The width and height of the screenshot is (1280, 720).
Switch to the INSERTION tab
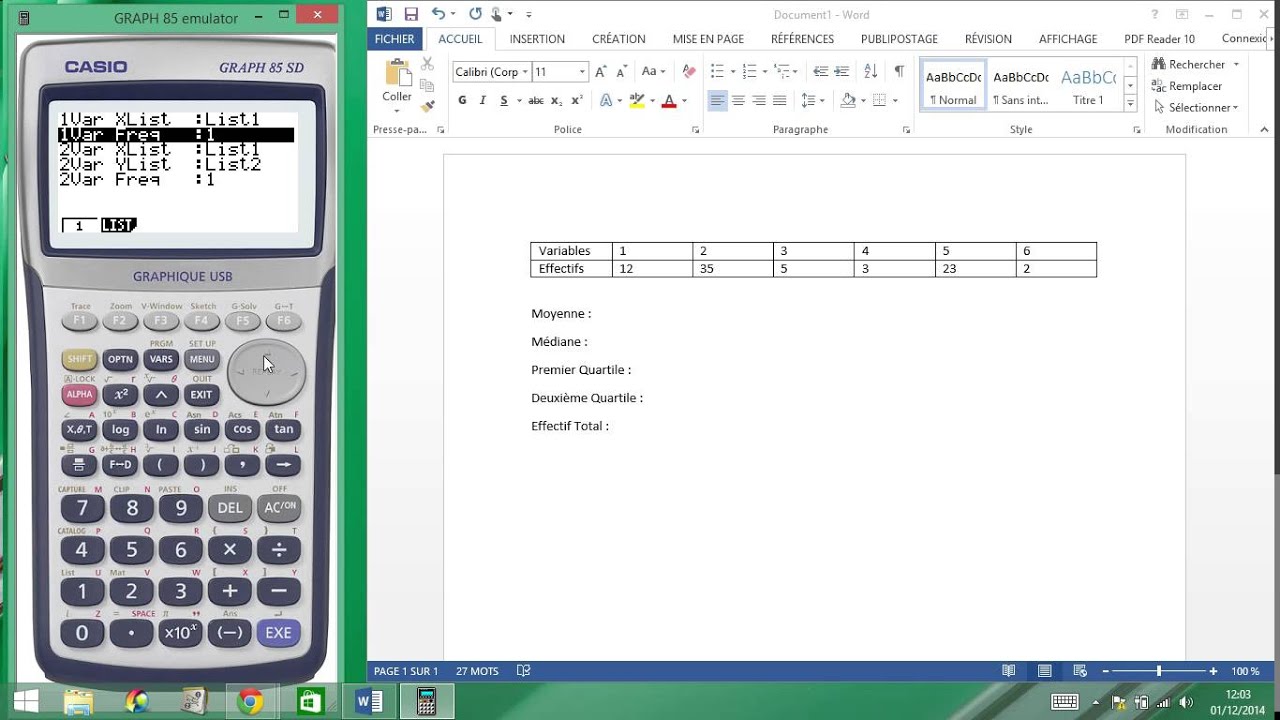point(537,39)
